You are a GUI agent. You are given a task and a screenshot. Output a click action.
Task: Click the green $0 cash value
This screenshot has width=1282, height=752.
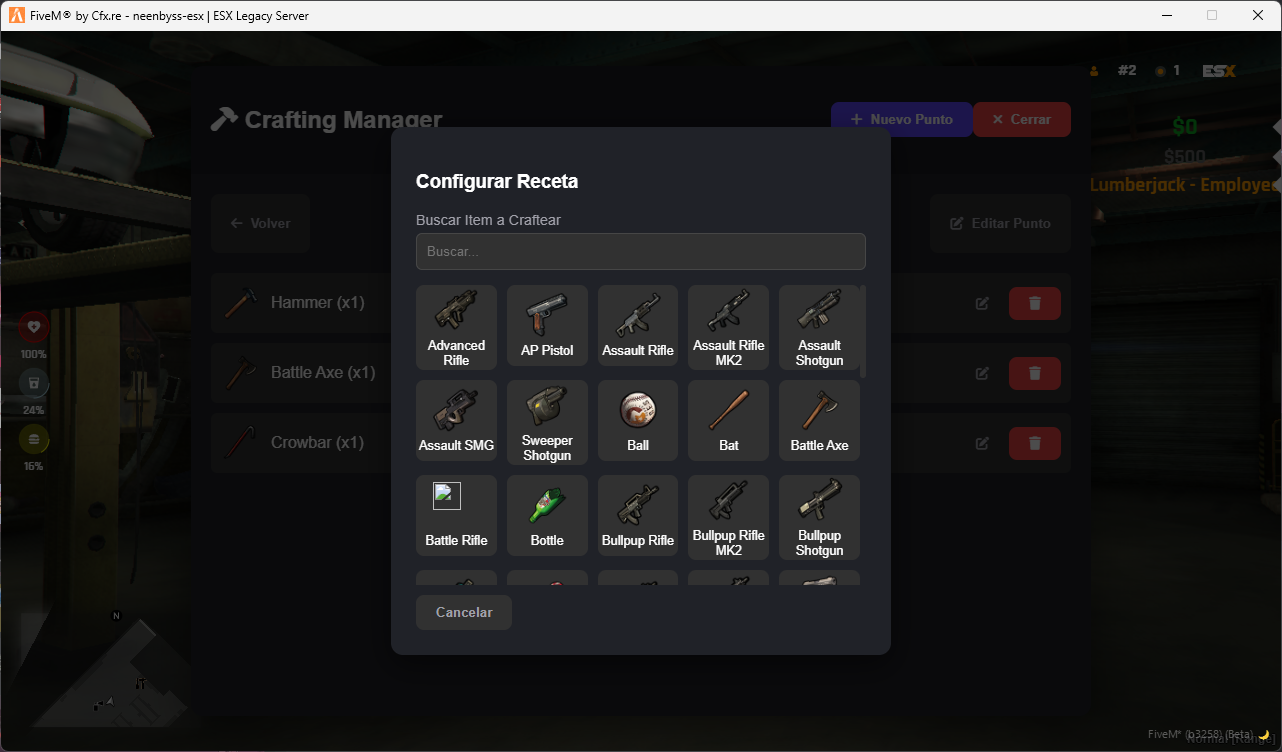tap(1185, 127)
